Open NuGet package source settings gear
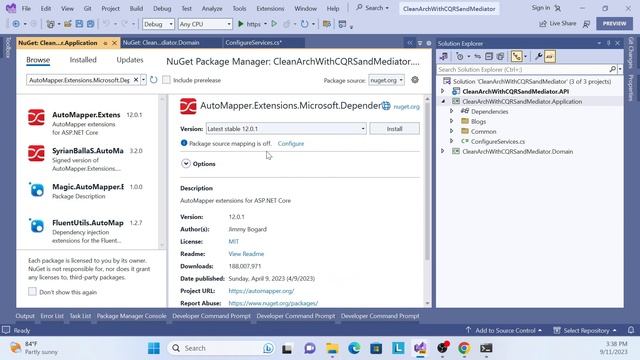The image size is (640, 360). point(415,80)
